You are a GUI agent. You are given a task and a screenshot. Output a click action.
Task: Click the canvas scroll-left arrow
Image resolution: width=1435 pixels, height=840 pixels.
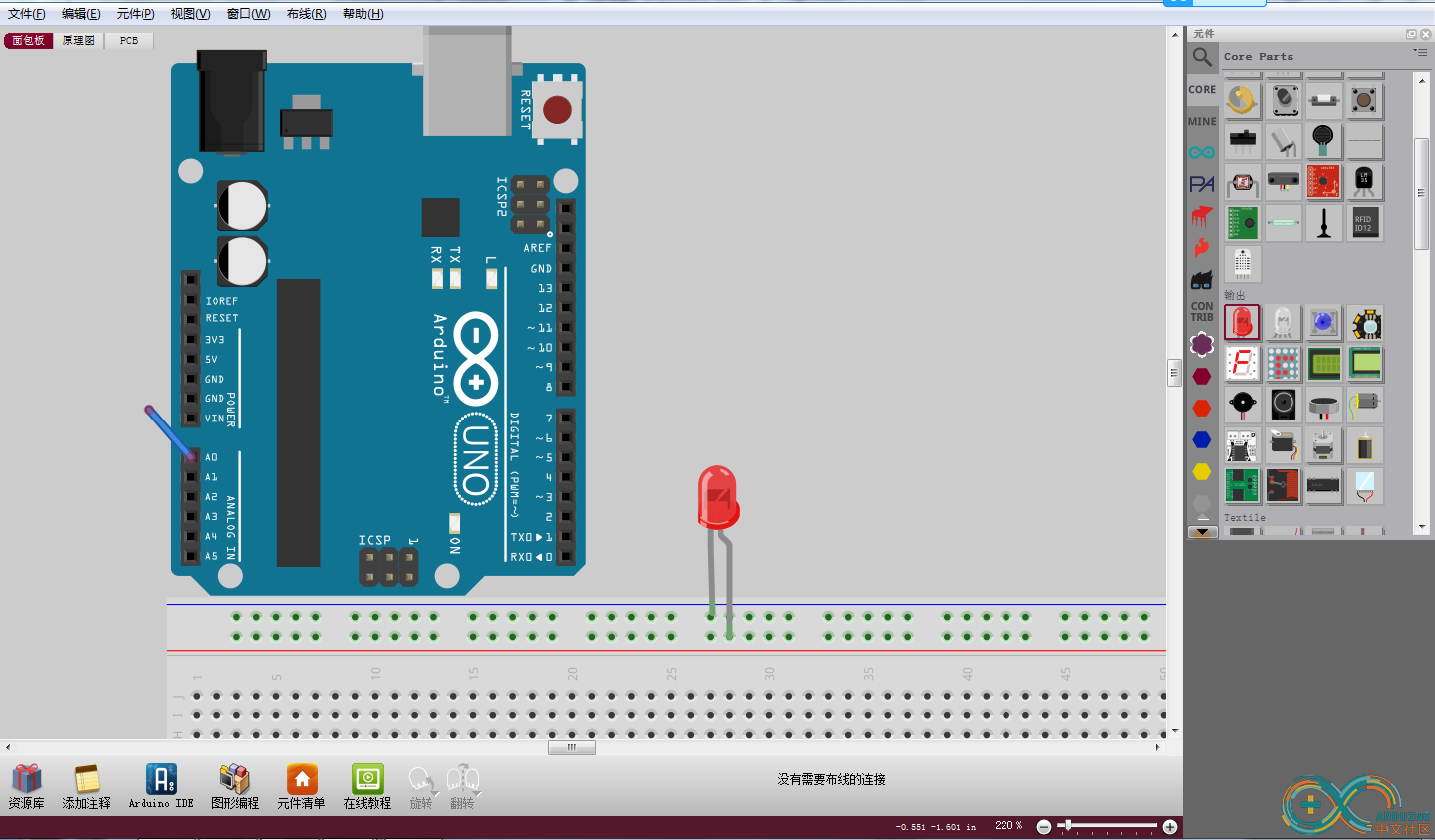click(x=8, y=747)
